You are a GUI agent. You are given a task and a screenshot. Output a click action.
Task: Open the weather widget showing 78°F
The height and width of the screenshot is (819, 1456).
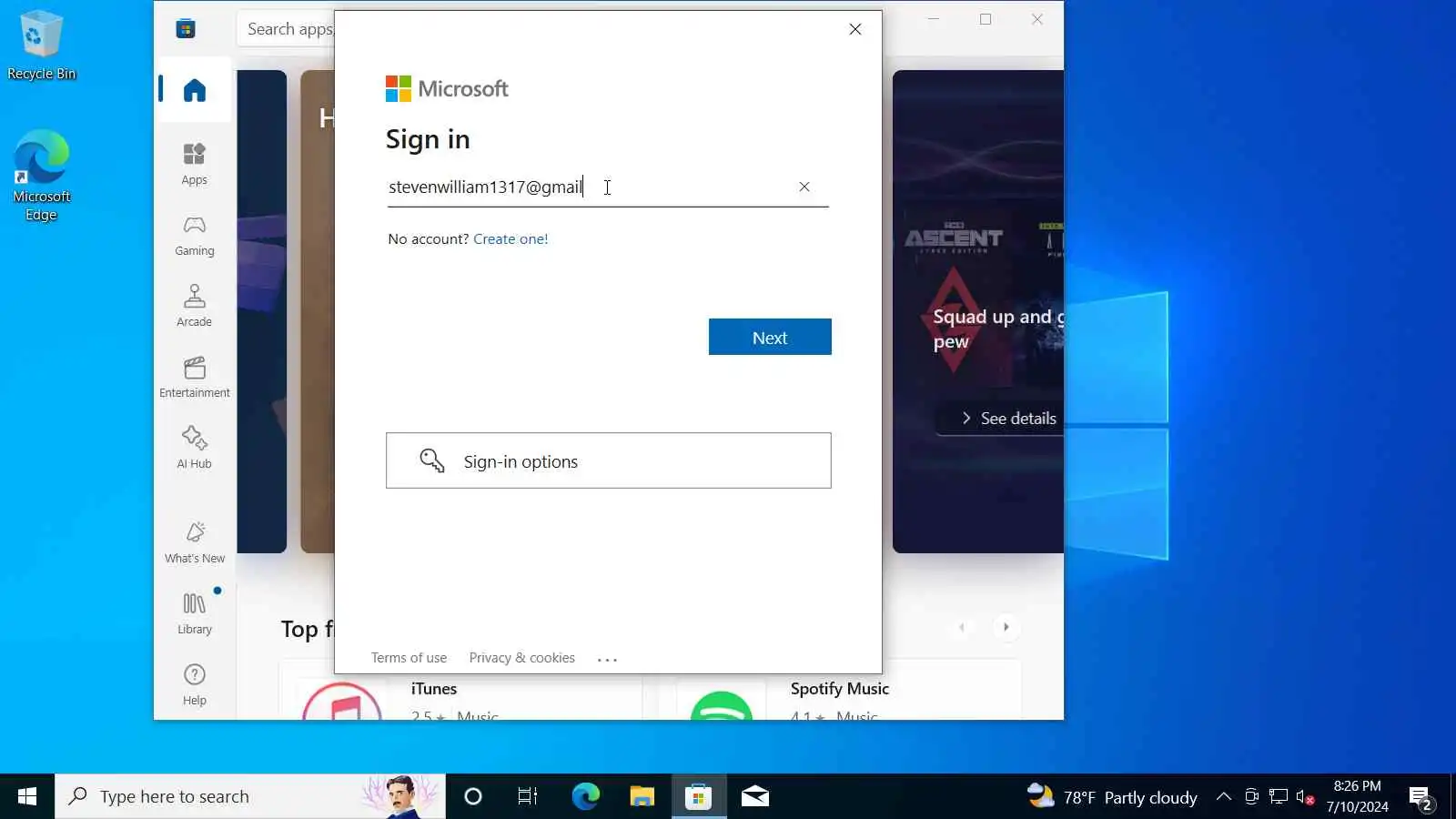(1112, 796)
